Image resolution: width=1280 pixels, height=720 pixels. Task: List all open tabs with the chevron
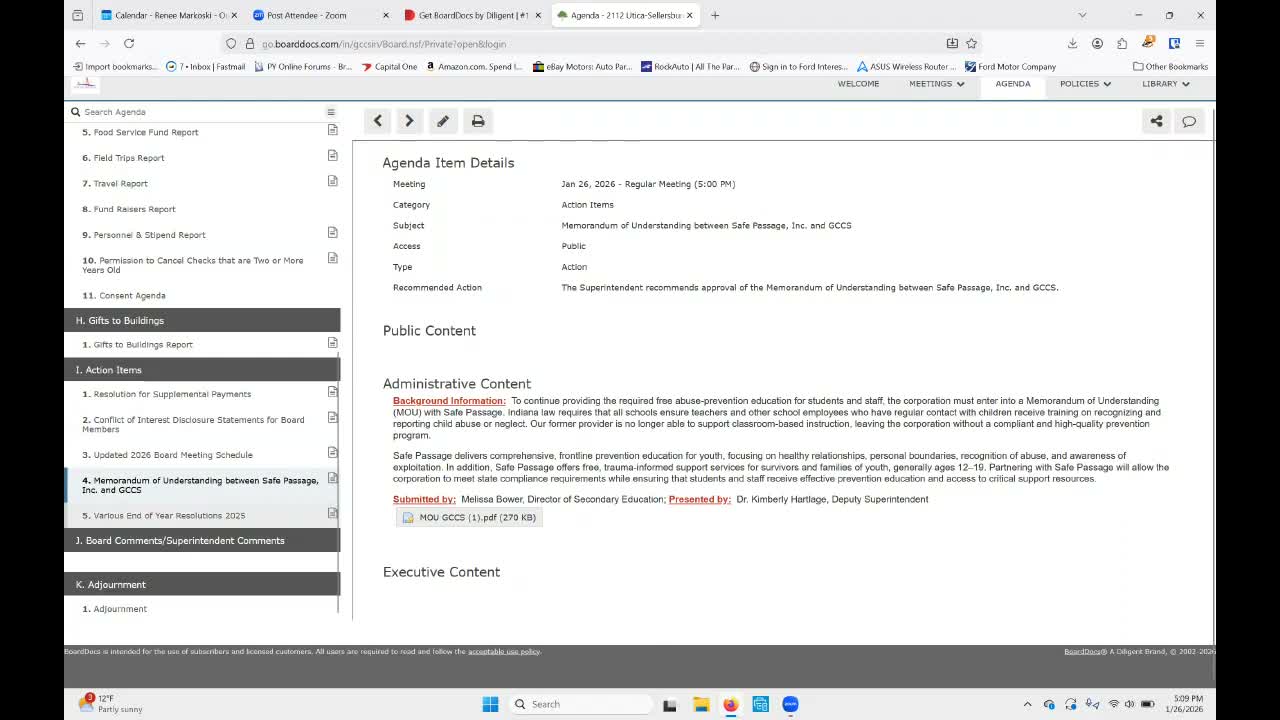[x=1082, y=15]
